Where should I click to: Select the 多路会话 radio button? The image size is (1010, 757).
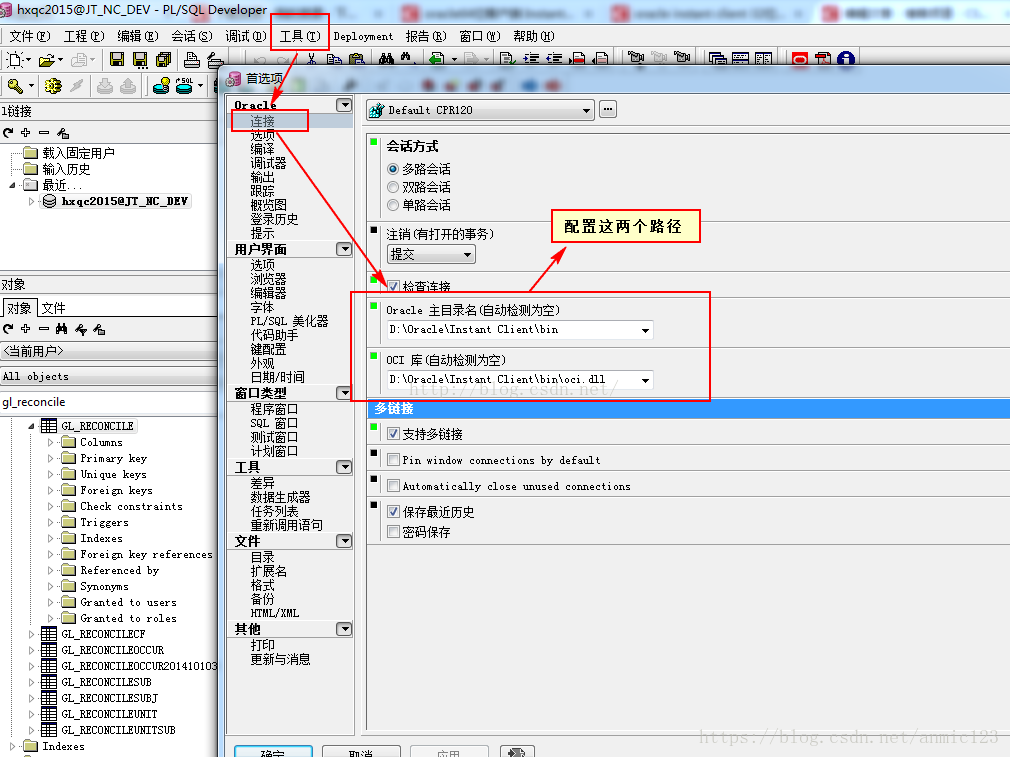pos(393,169)
